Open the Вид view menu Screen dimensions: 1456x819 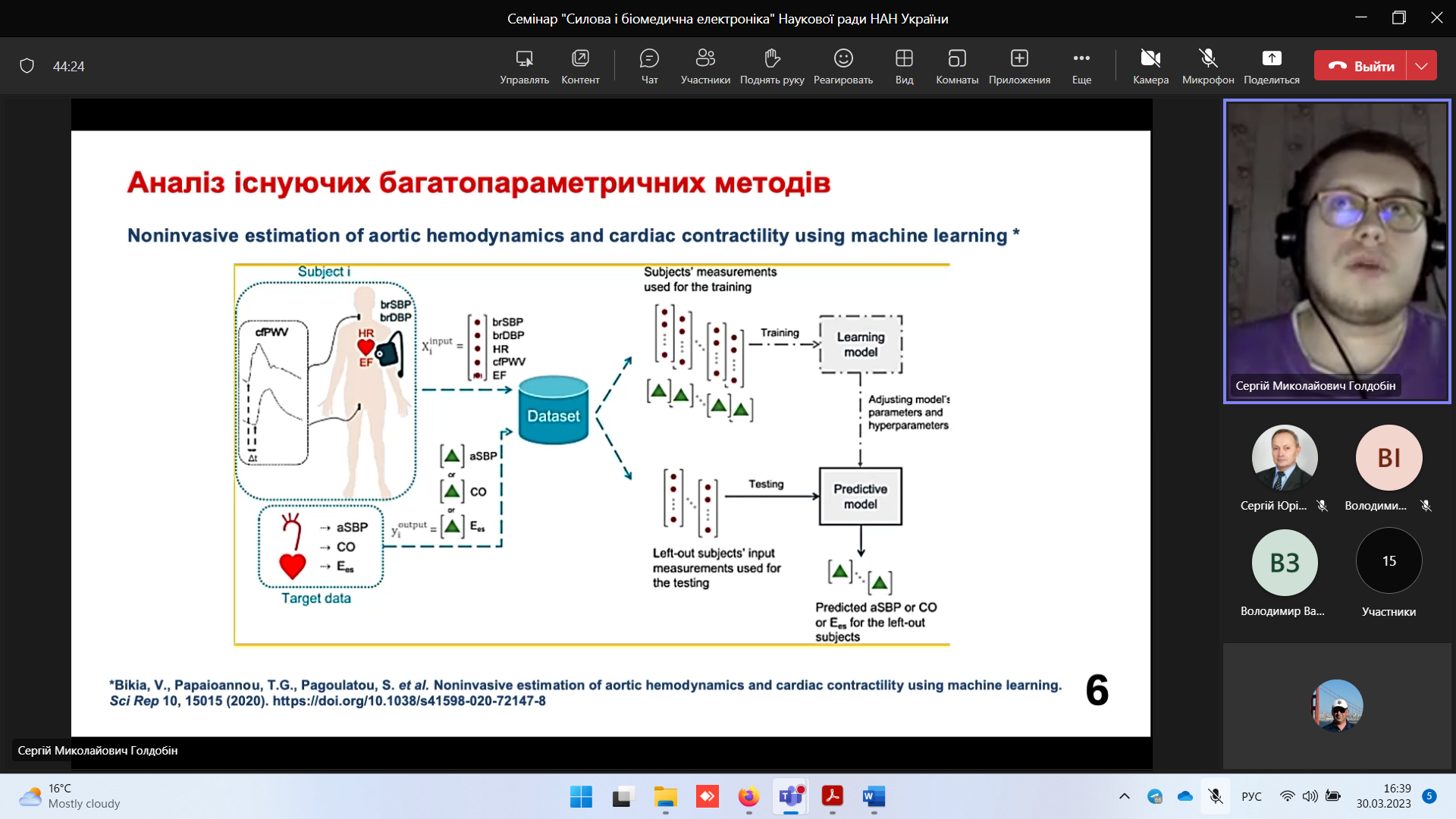904,66
